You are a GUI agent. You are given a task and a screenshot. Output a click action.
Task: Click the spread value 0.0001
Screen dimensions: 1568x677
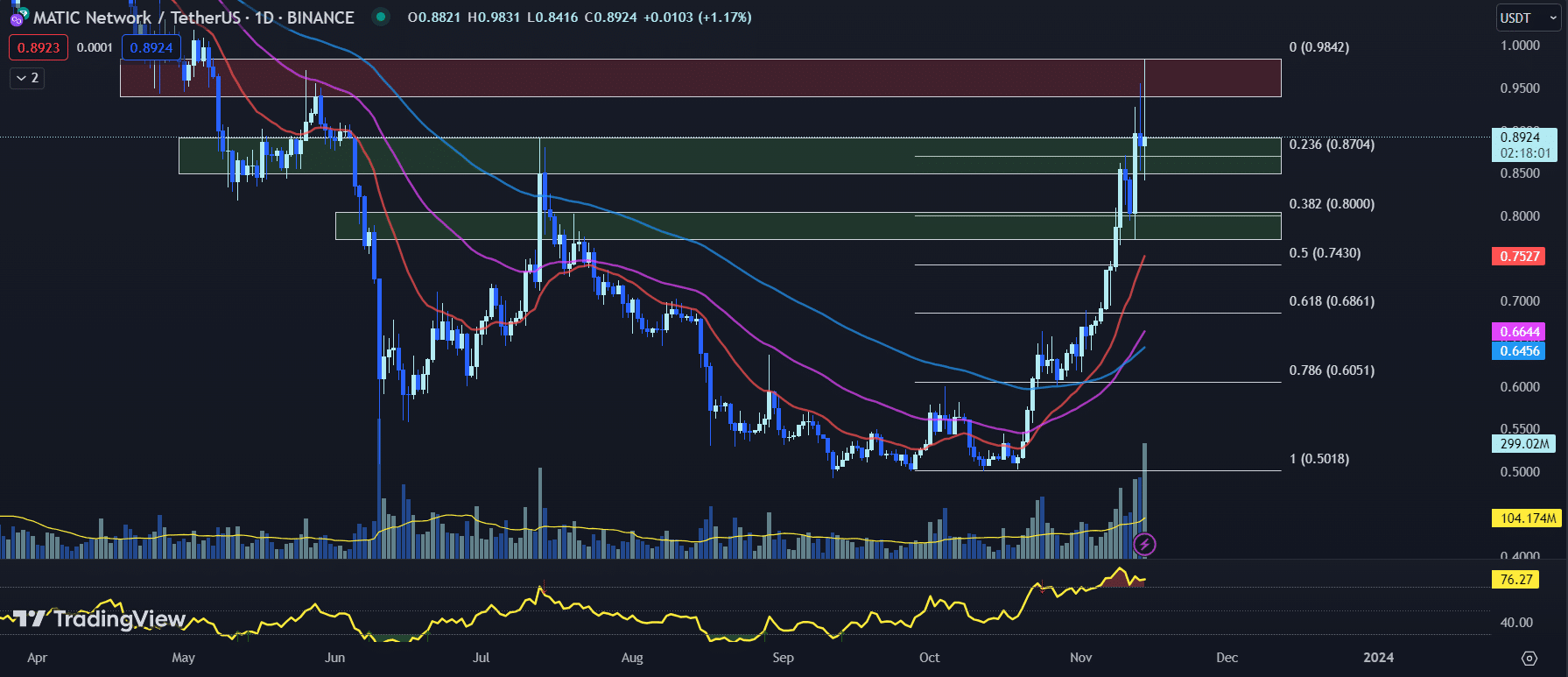tap(95, 47)
